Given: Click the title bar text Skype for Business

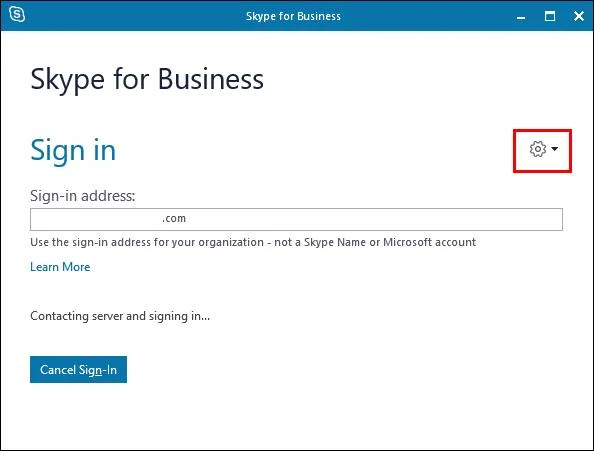Looking at the screenshot, I should point(293,16).
